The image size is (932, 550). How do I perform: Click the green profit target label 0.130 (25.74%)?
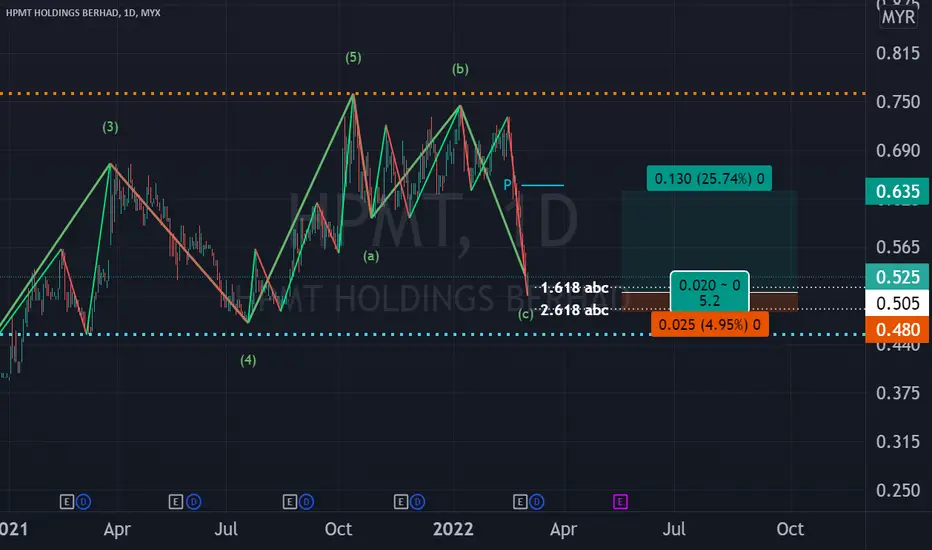point(709,178)
